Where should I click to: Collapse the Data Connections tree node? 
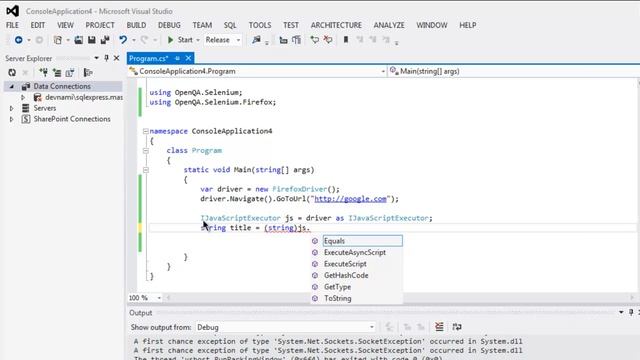pos(11,87)
